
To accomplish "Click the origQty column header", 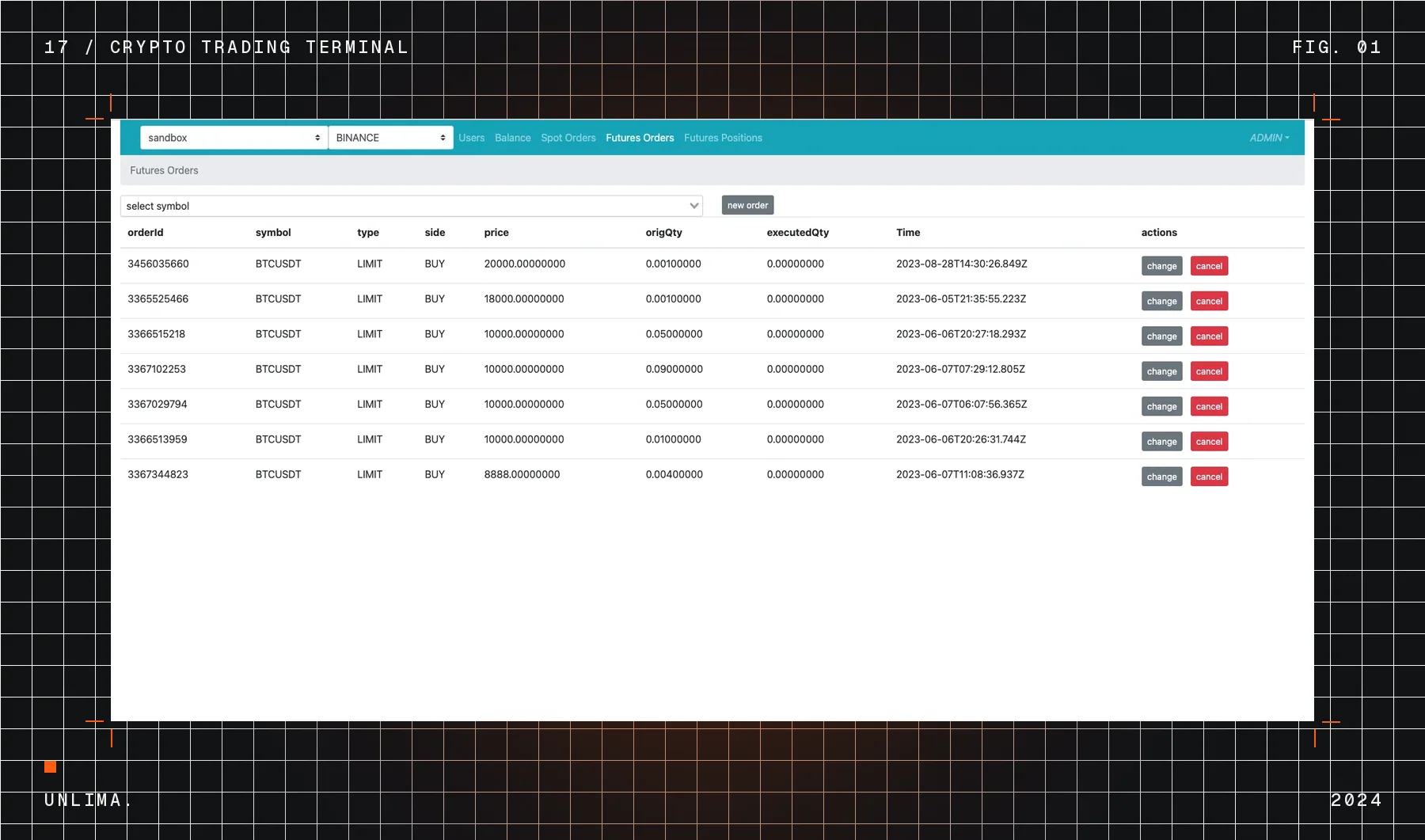I will (x=663, y=233).
